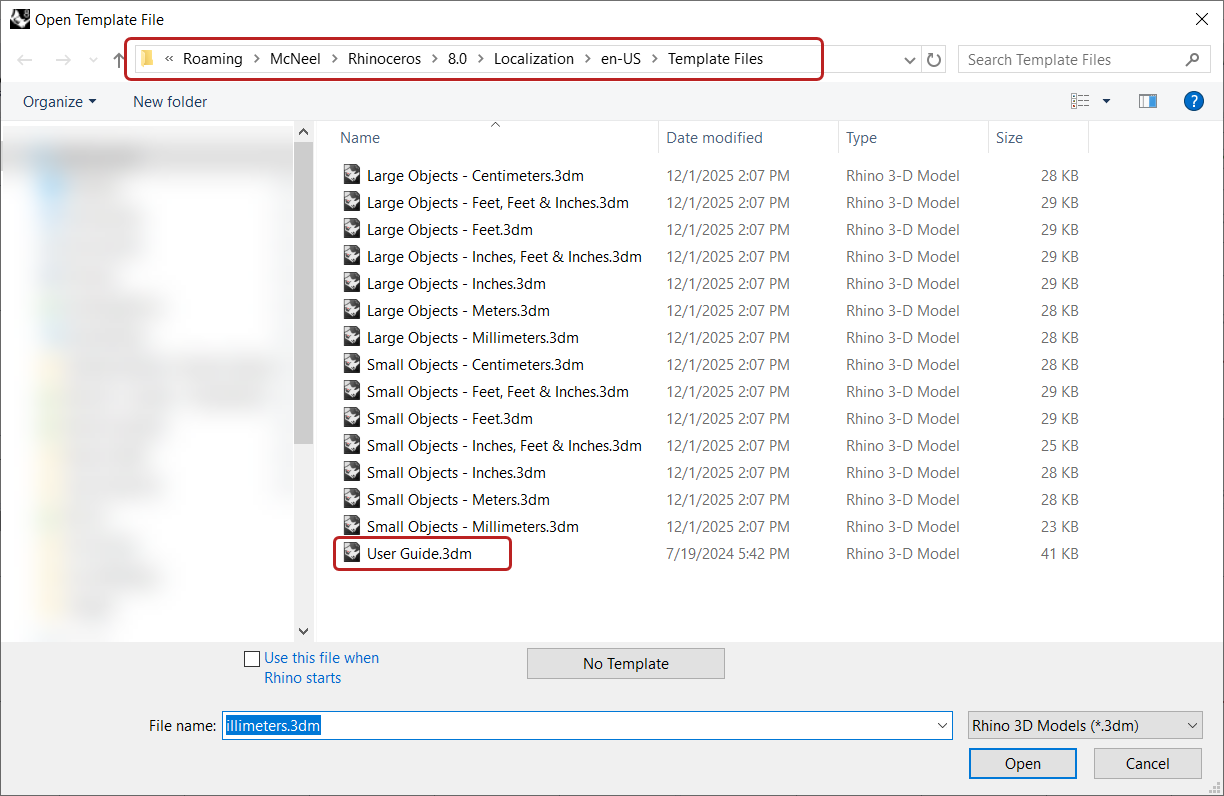Image resolution: width=1224 pixels, height=796 pixels.
Task: Click the refresh button next to the address bar
Action: tap(934, 60)
